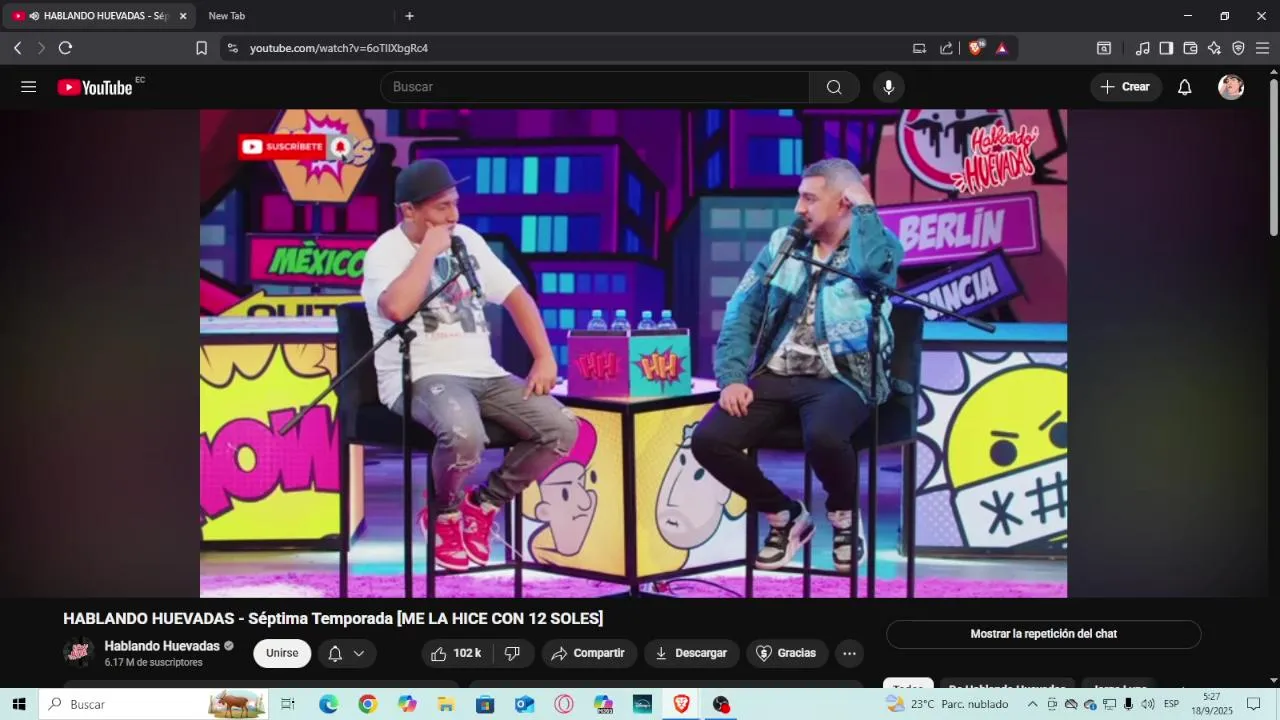Viewport: 1280px width, 720px height.
Task: Open Brave Wallet icon
Action: click(x=1190, y=48)
